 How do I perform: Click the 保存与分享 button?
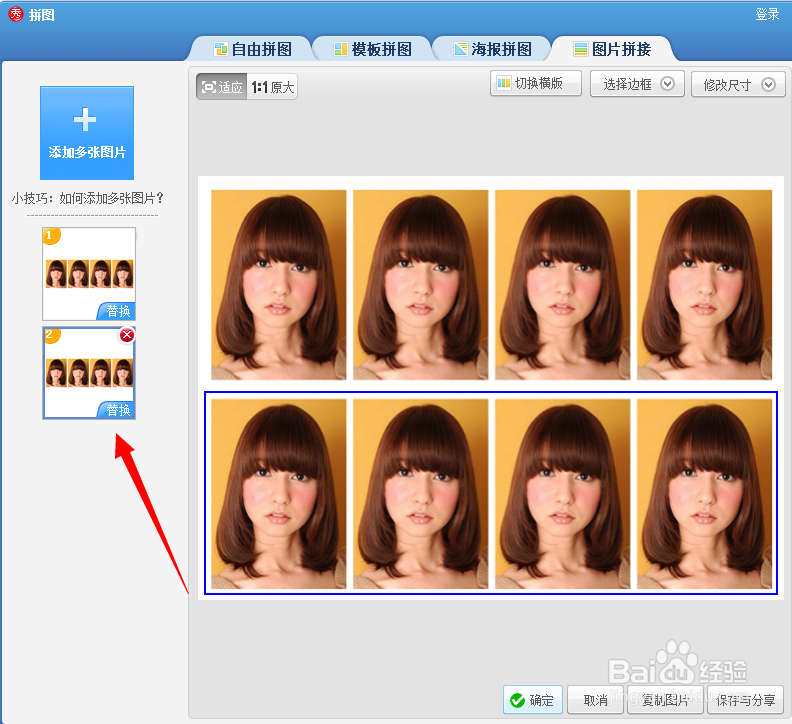click(x=746, y=700)
